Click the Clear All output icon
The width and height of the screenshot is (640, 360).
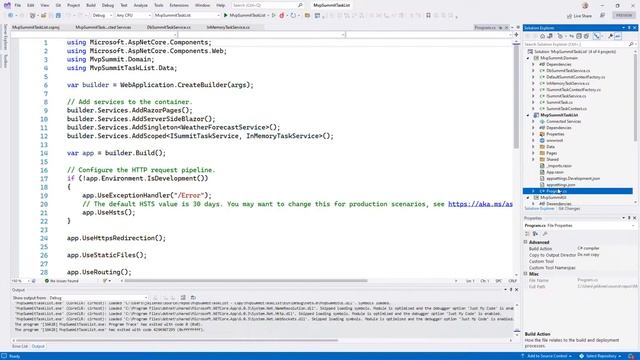183,298
